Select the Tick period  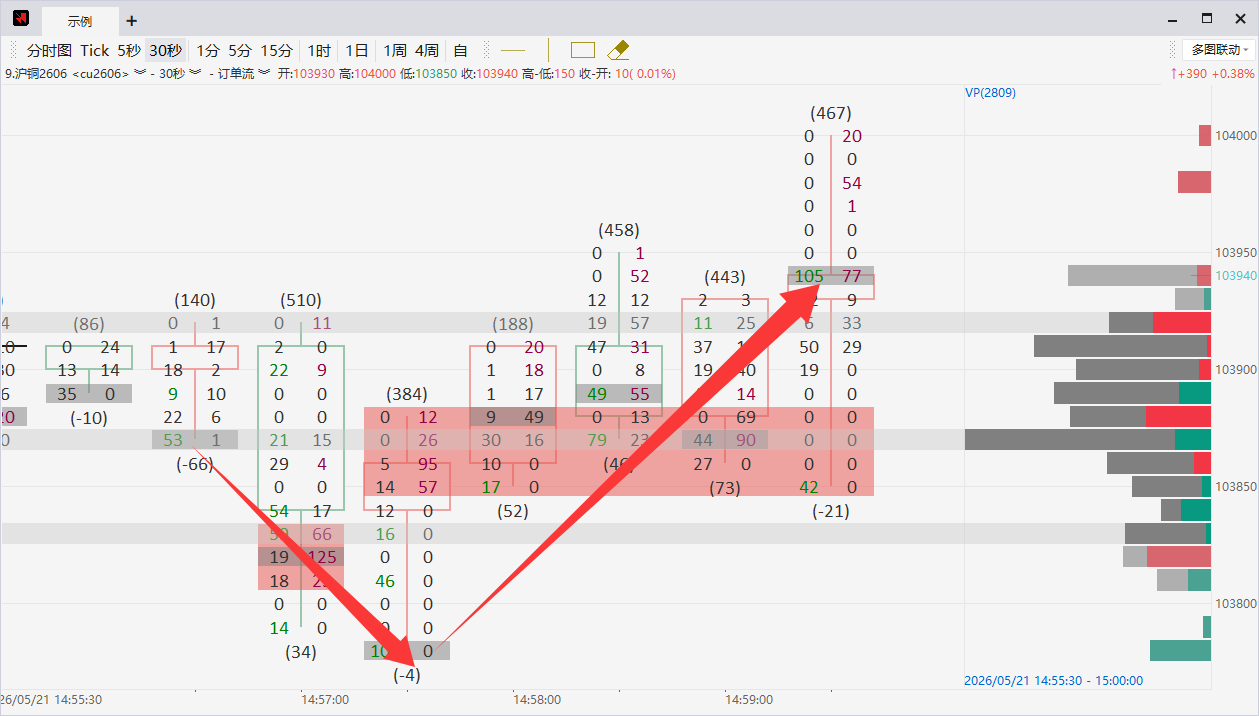[x=95, y=50]
